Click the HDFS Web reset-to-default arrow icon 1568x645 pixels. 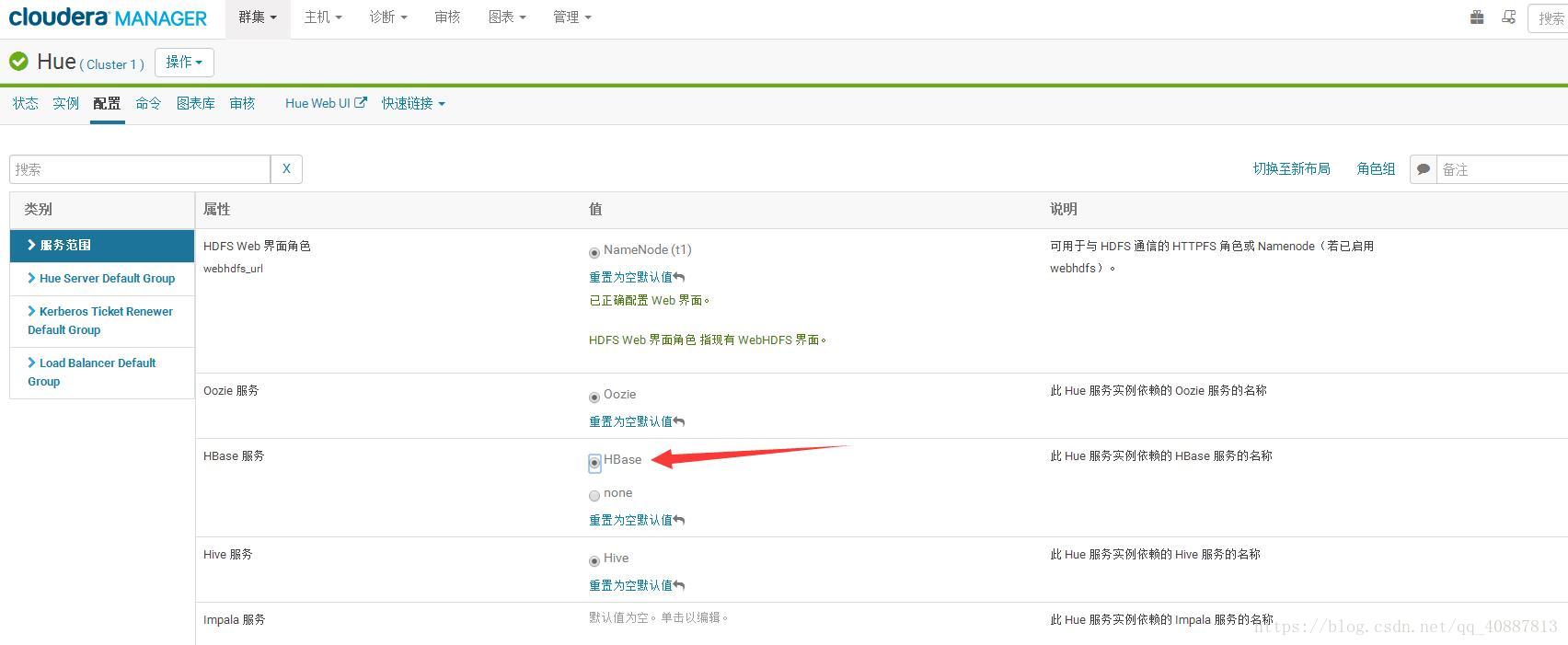(x=679, y=277)
